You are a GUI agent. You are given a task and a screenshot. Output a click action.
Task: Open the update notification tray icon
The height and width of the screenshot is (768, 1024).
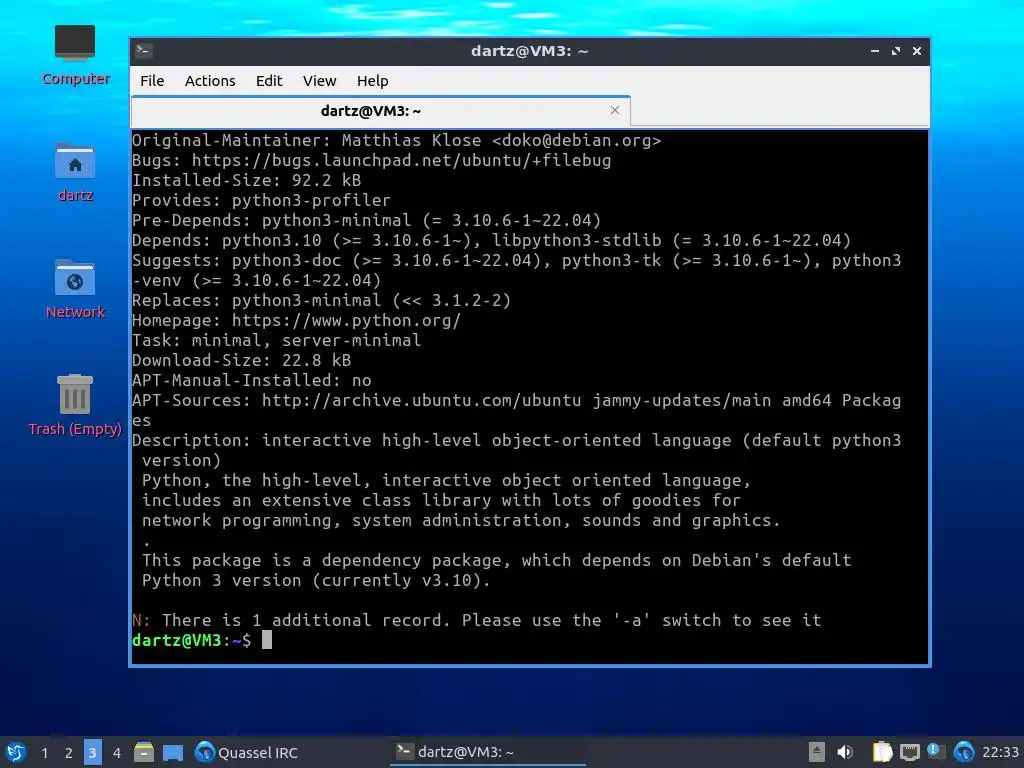[x=936, y=752]
